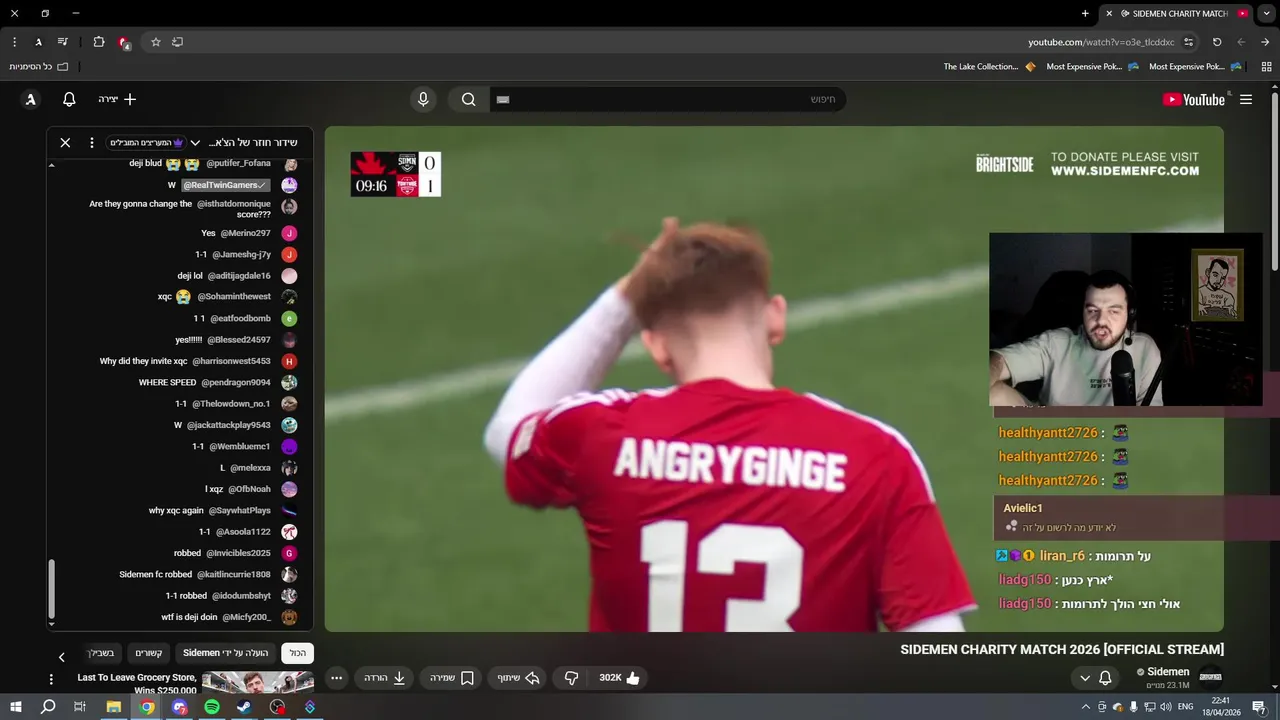Viewport: 1280px width, 720px height.
Task: Reload the page
Action: [1217, 42]
